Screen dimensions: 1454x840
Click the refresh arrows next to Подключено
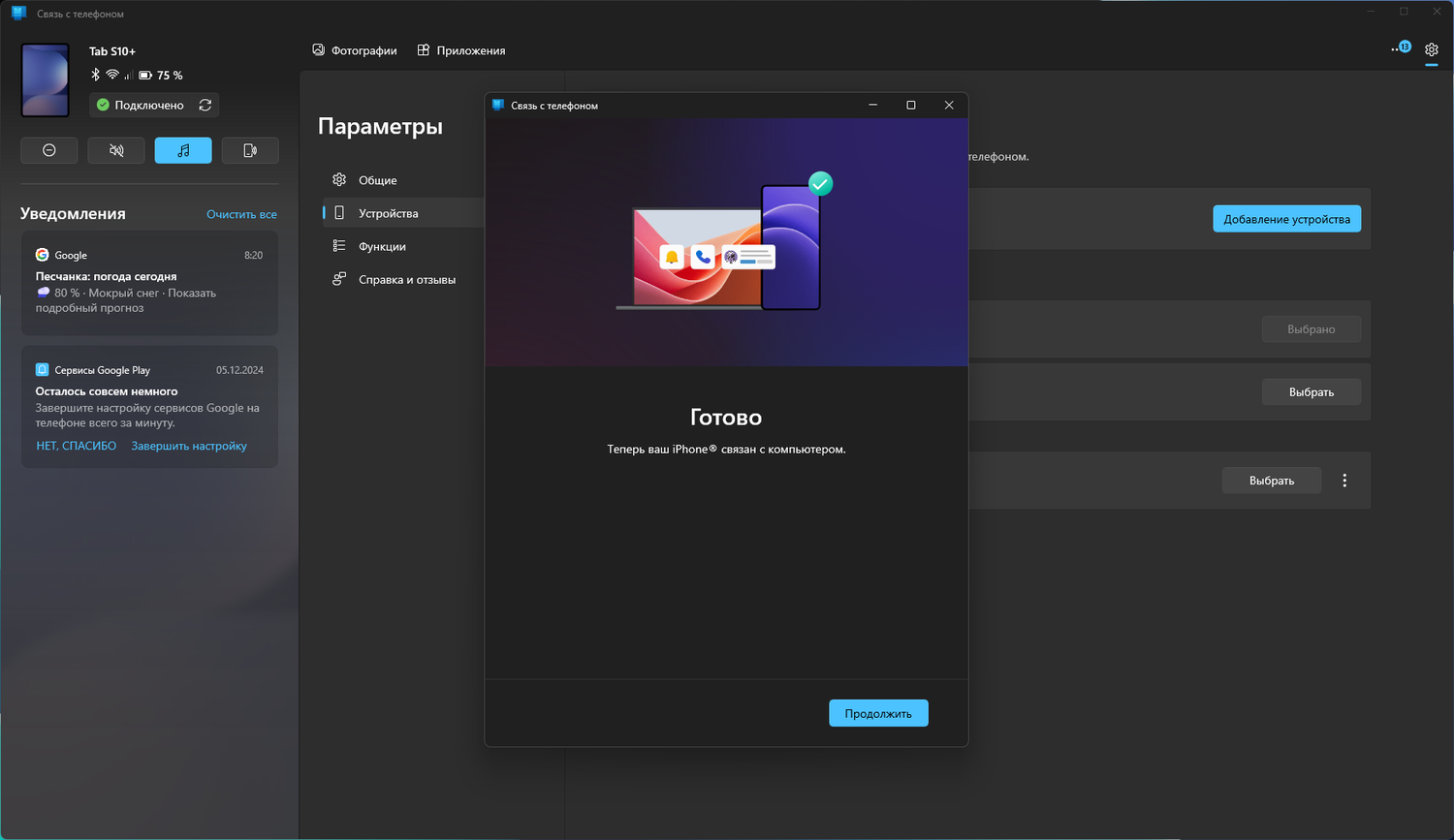tap(205, 105)
